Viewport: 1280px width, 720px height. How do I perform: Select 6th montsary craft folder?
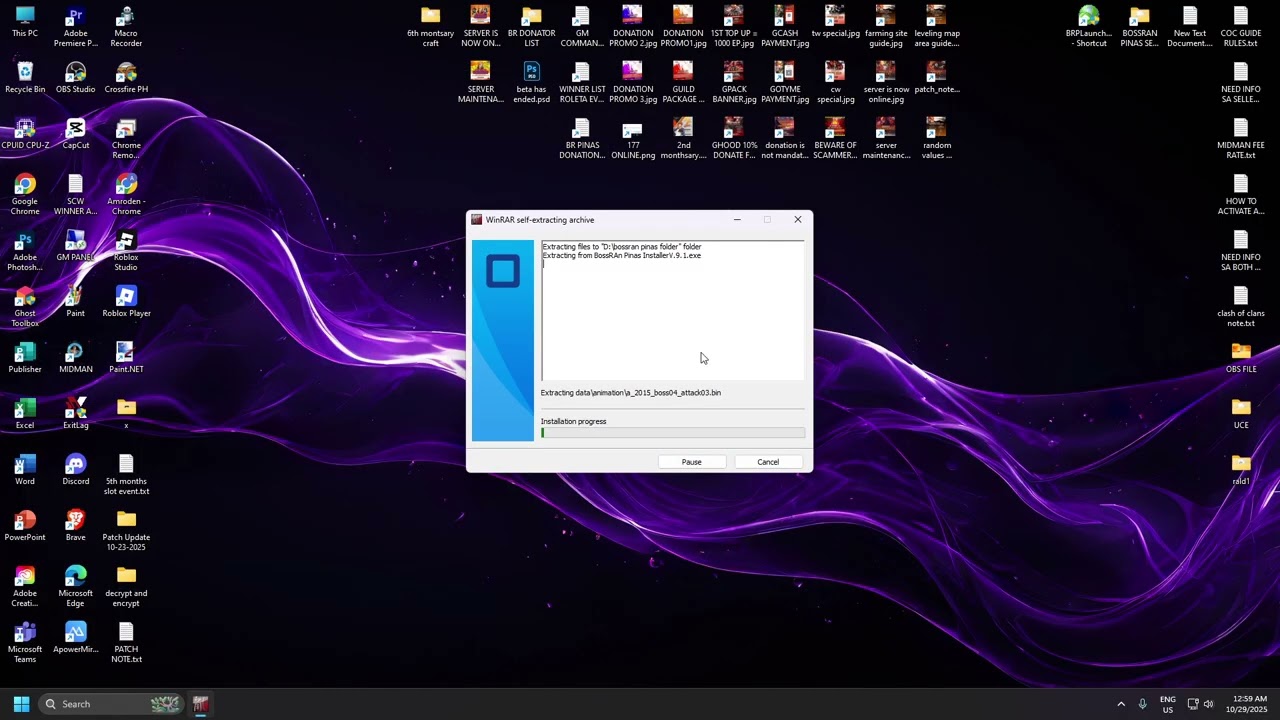(431, 27)
